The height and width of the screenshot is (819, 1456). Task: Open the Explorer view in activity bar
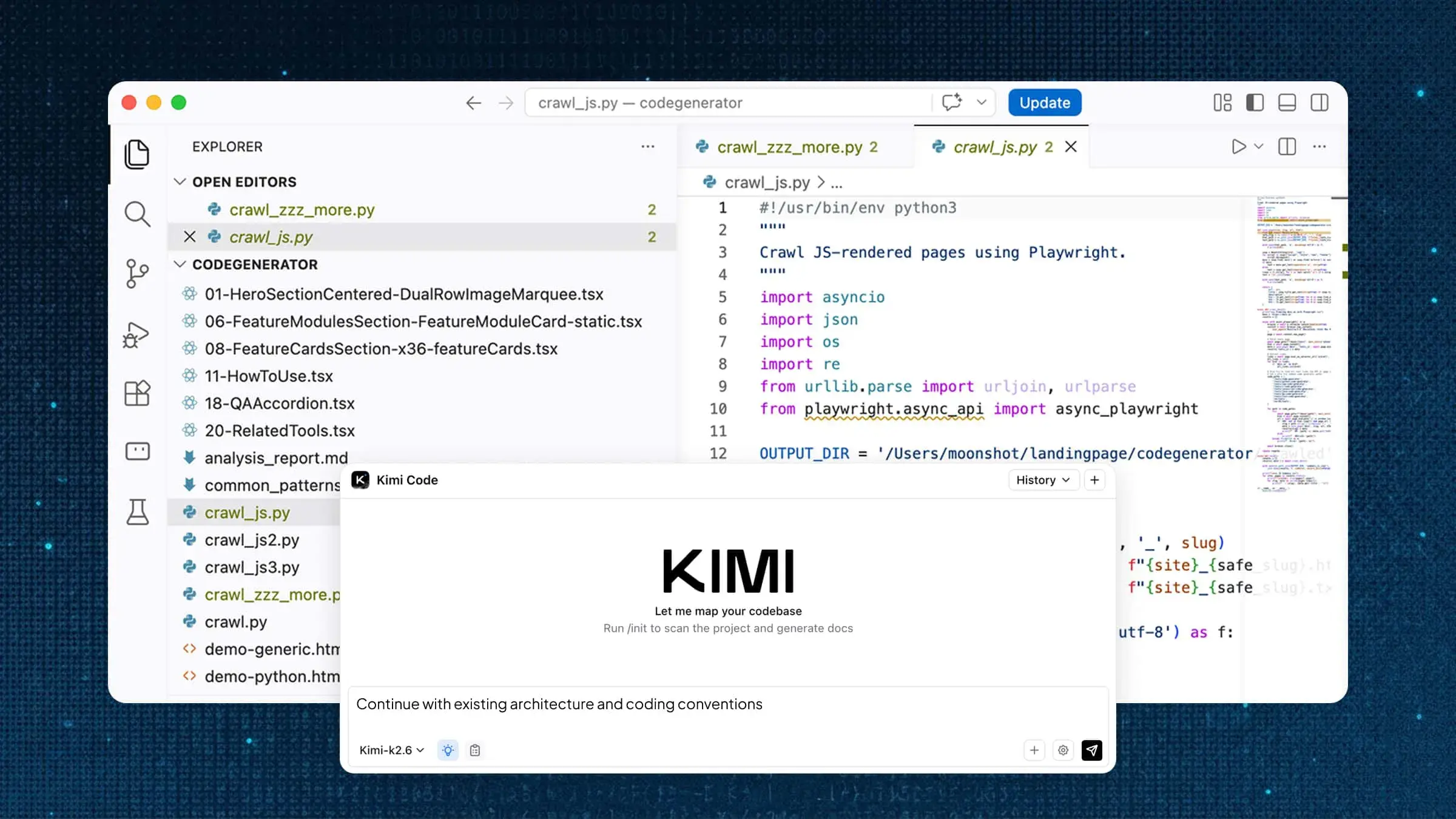click(x=137, y=154)
